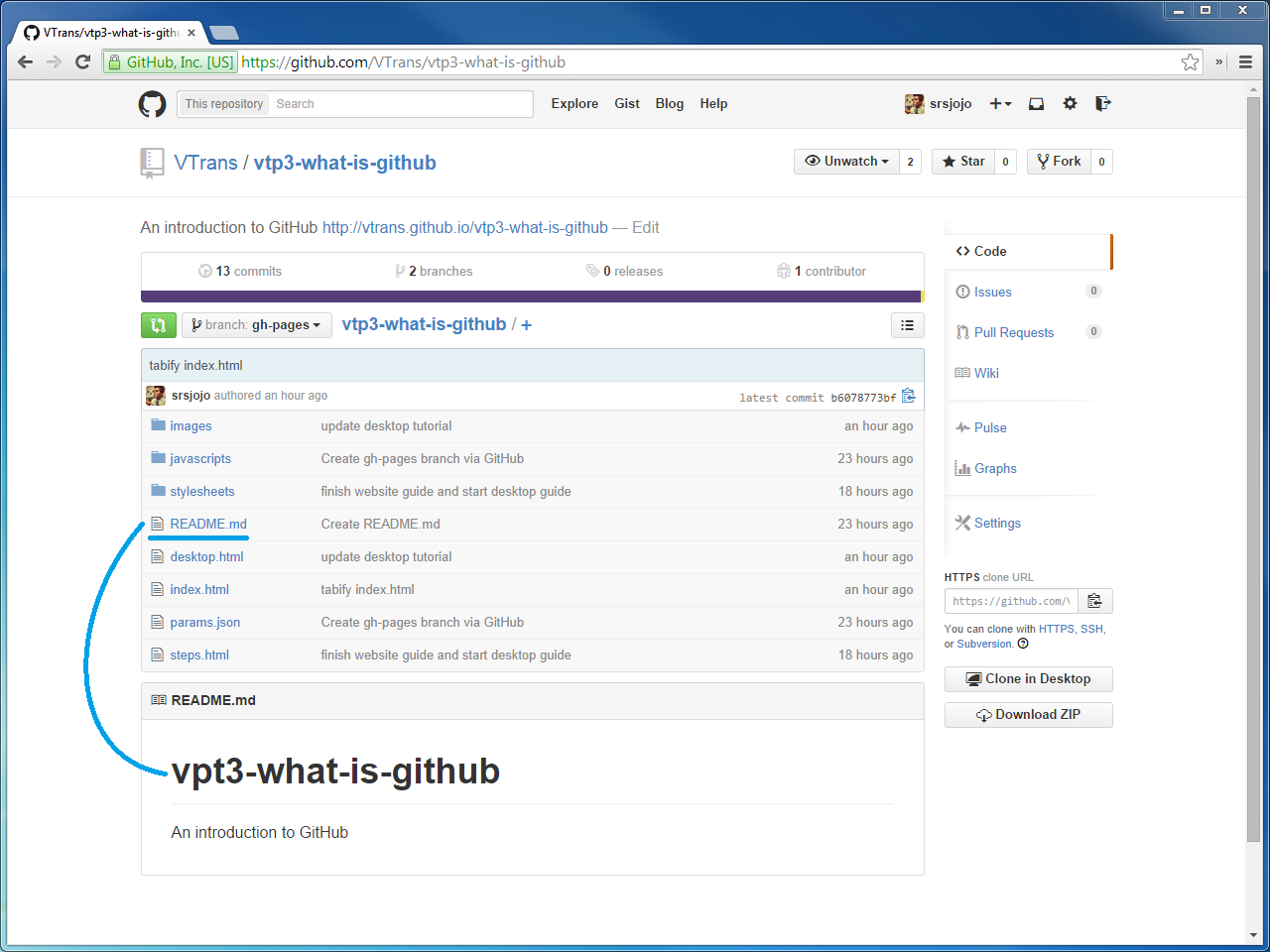The width and height of the screenshot is (1270, 952).
Task: Star the repository
Action: [x=963, y=162]
